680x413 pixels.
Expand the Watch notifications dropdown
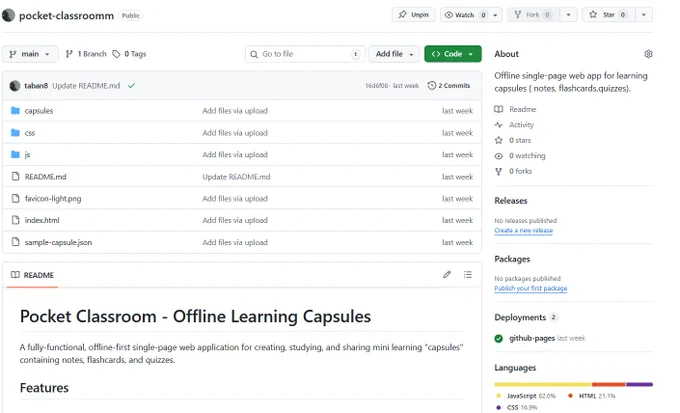coord(470,15)
